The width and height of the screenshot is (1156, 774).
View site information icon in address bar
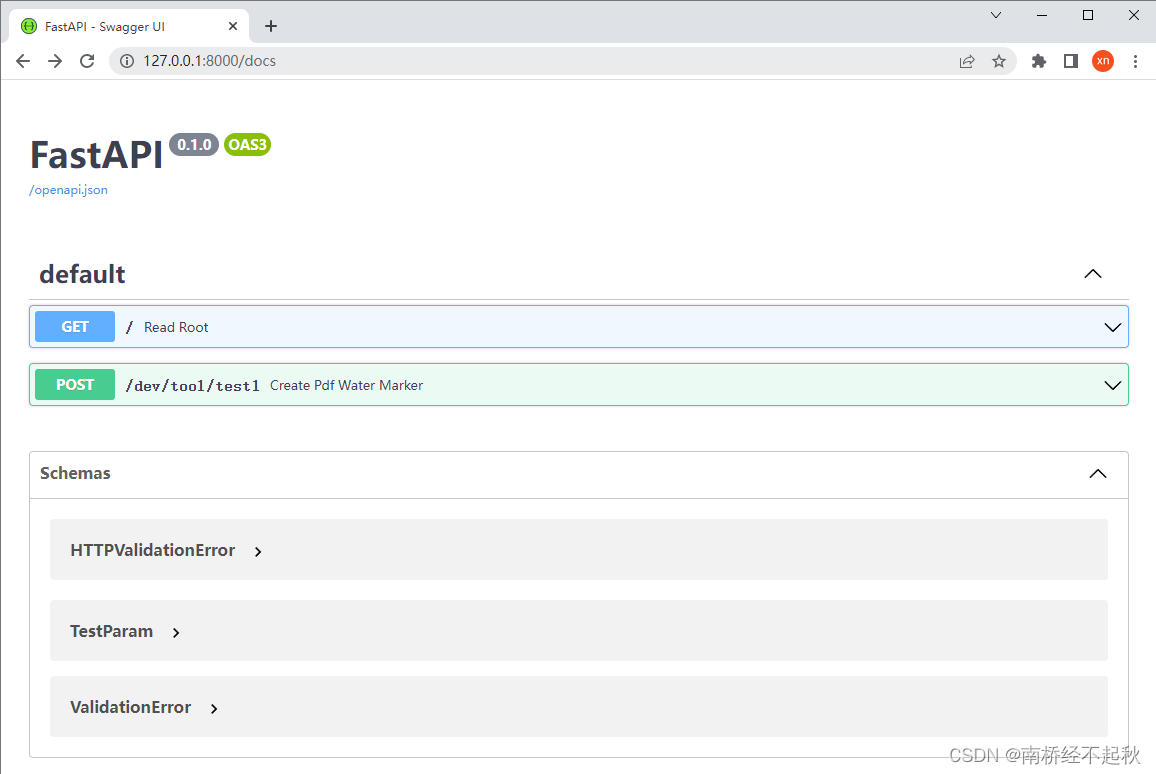point(127,61)
